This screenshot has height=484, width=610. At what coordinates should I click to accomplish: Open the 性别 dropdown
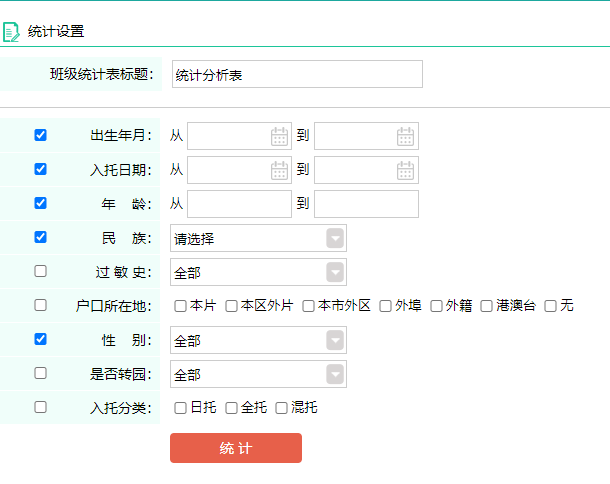pyautogui.click(x=258, y=340)
